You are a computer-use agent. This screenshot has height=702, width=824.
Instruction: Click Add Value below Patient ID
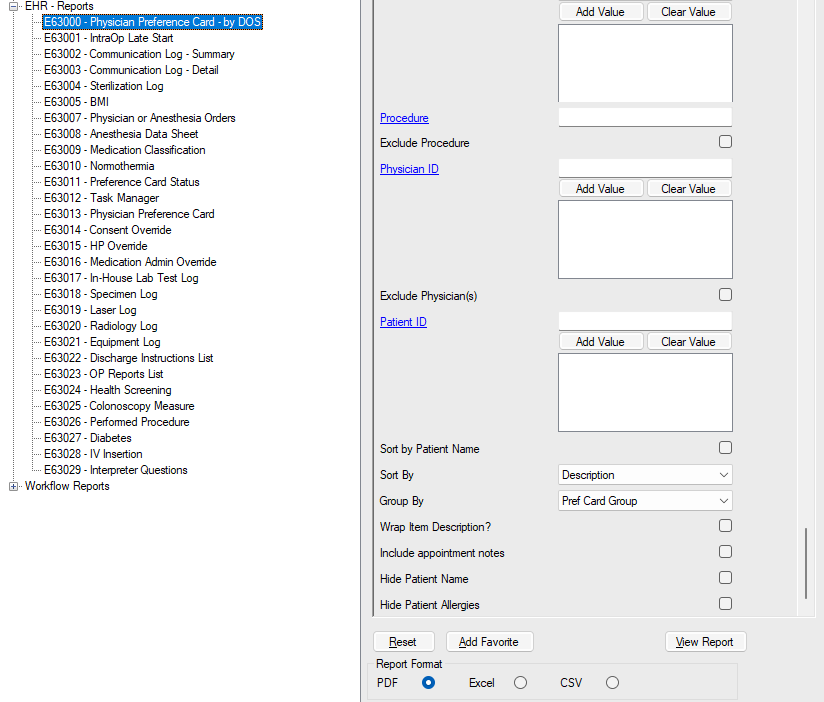600,341
